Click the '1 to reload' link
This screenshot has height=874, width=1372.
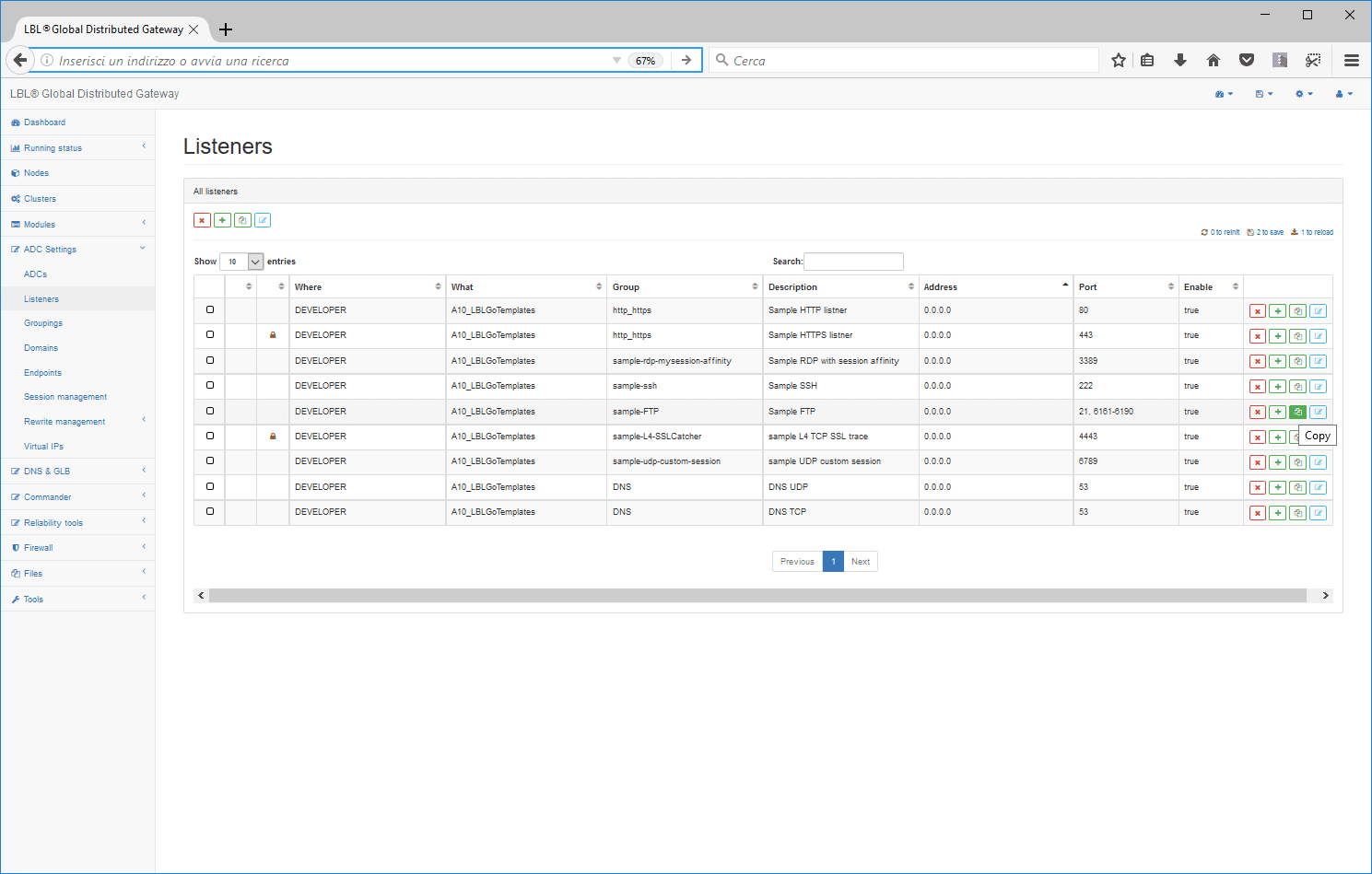point(1312,232)
